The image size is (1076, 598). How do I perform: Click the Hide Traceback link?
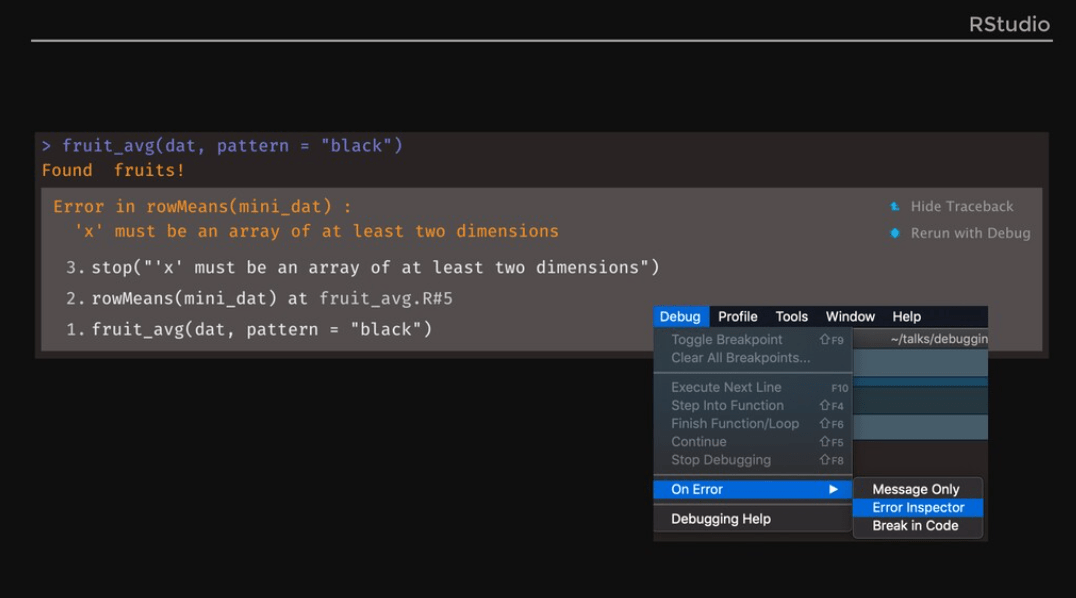click(x=961, y=206)
